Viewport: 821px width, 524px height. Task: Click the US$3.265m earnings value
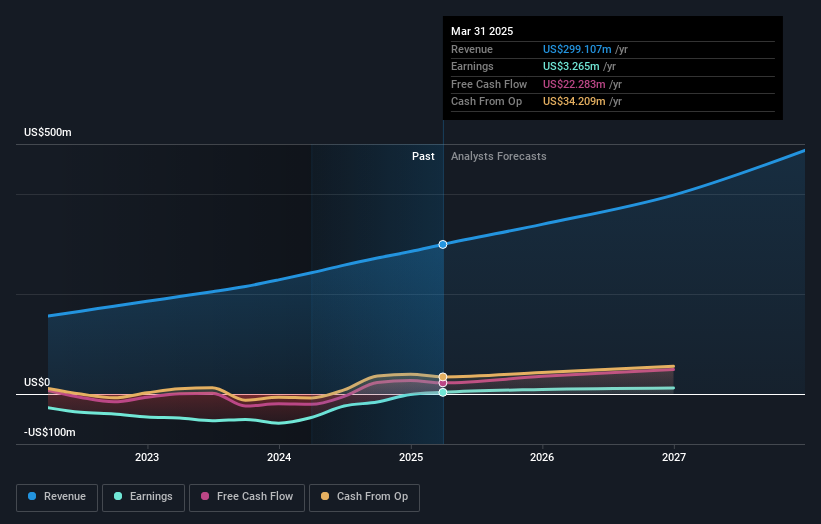tap(571, 66)
